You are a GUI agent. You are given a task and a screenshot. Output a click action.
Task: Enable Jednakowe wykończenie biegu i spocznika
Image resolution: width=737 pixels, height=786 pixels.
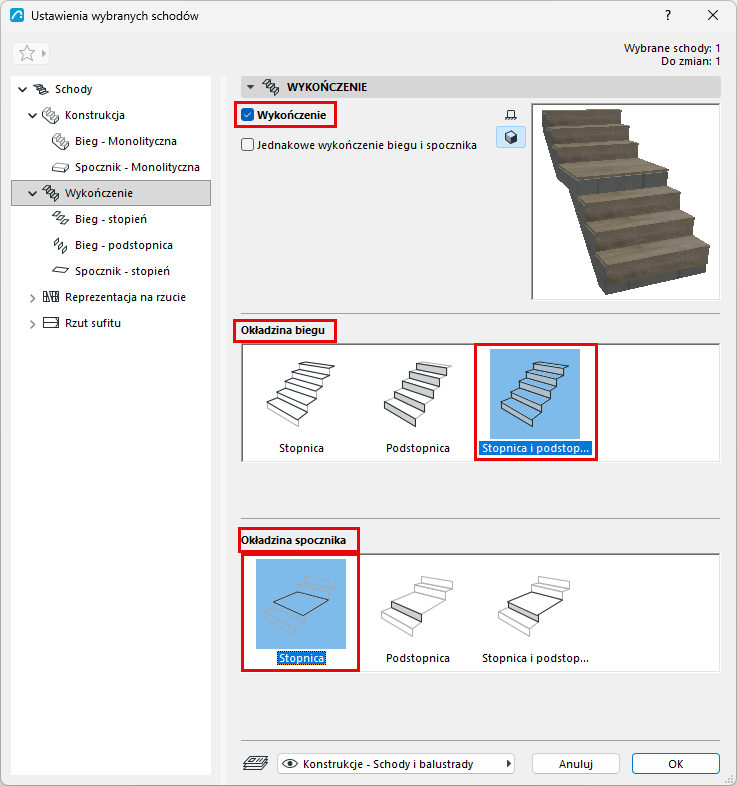point(248,145)
